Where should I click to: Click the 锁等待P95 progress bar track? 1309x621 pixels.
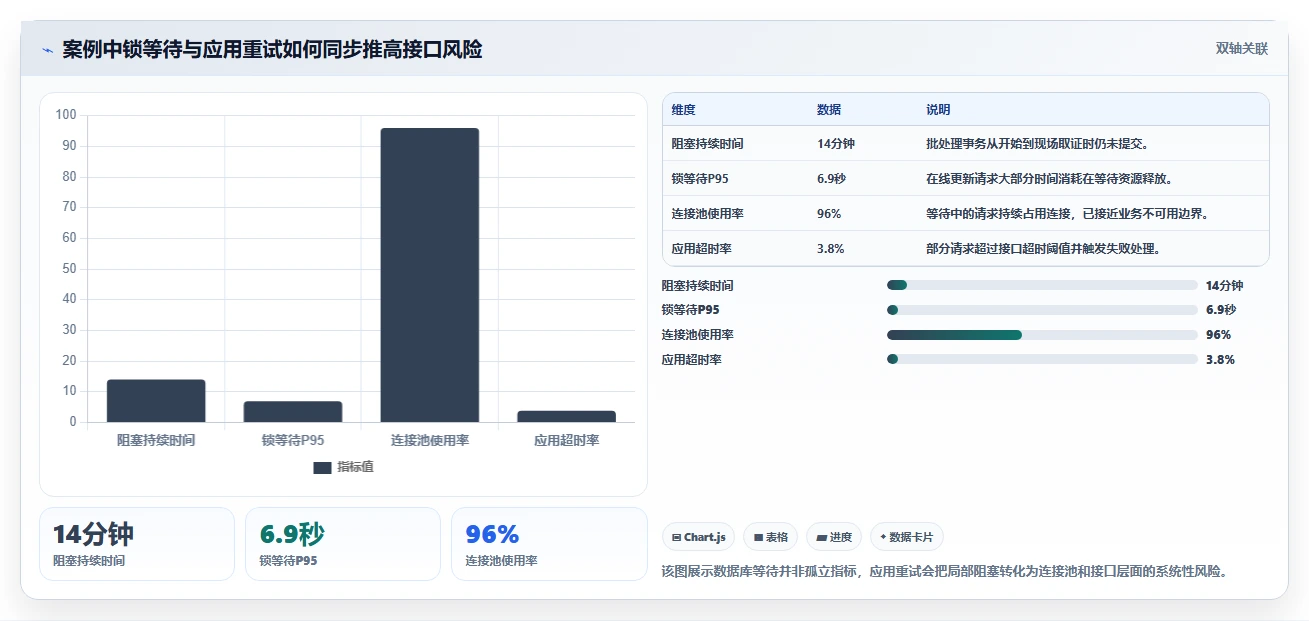pos(1042,310)
